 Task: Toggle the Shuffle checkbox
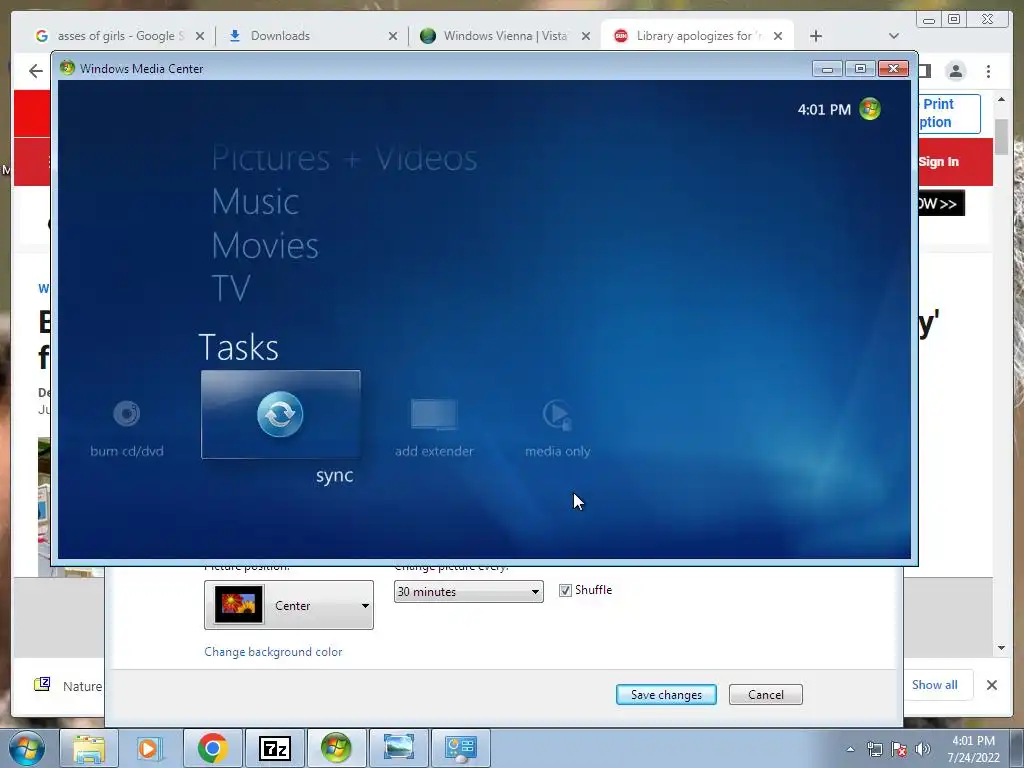(x=565, y=590)
